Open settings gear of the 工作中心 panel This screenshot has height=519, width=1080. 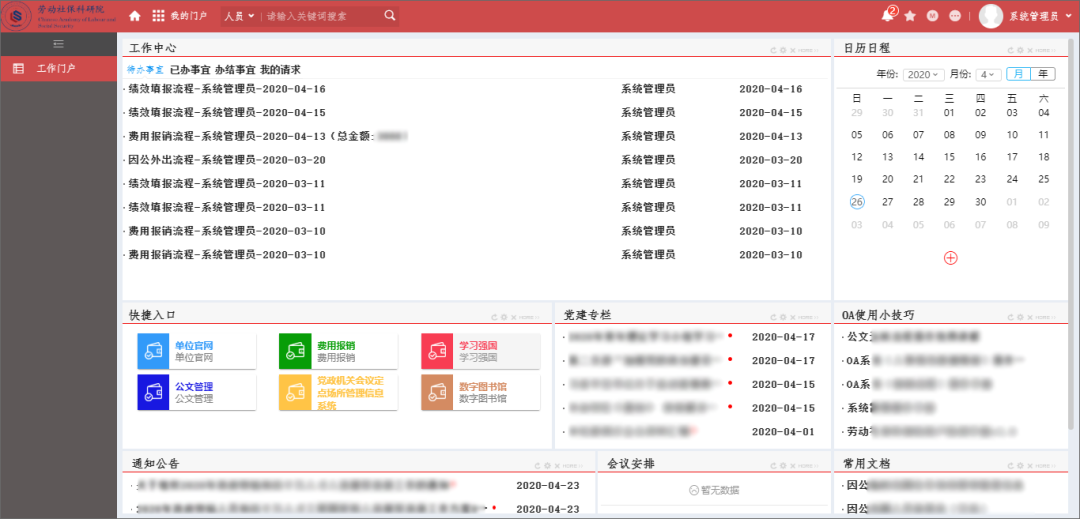783,50
